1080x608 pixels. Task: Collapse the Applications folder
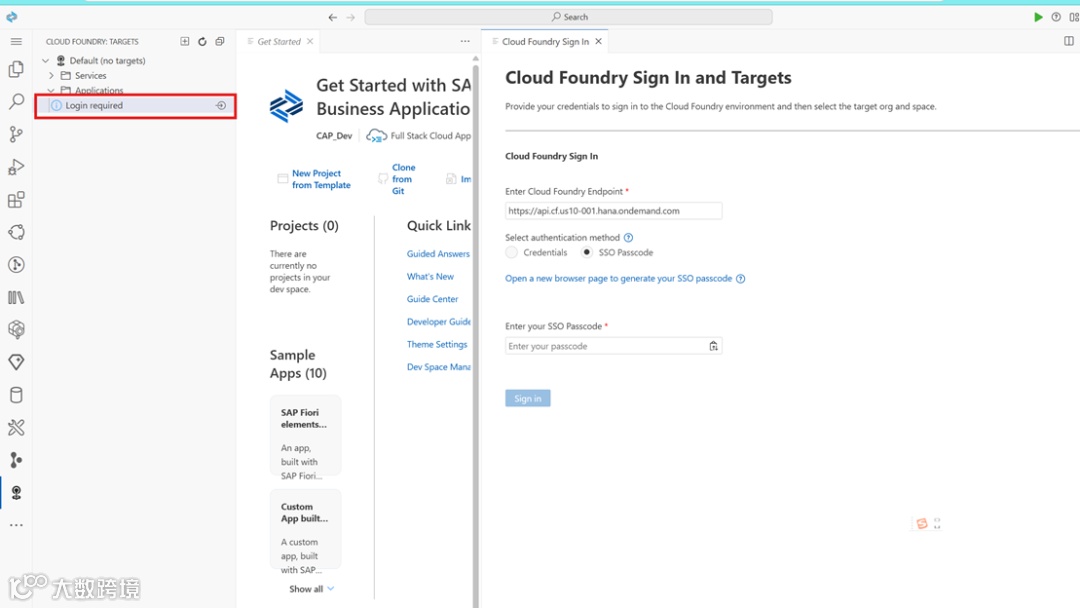pos(51,91)
